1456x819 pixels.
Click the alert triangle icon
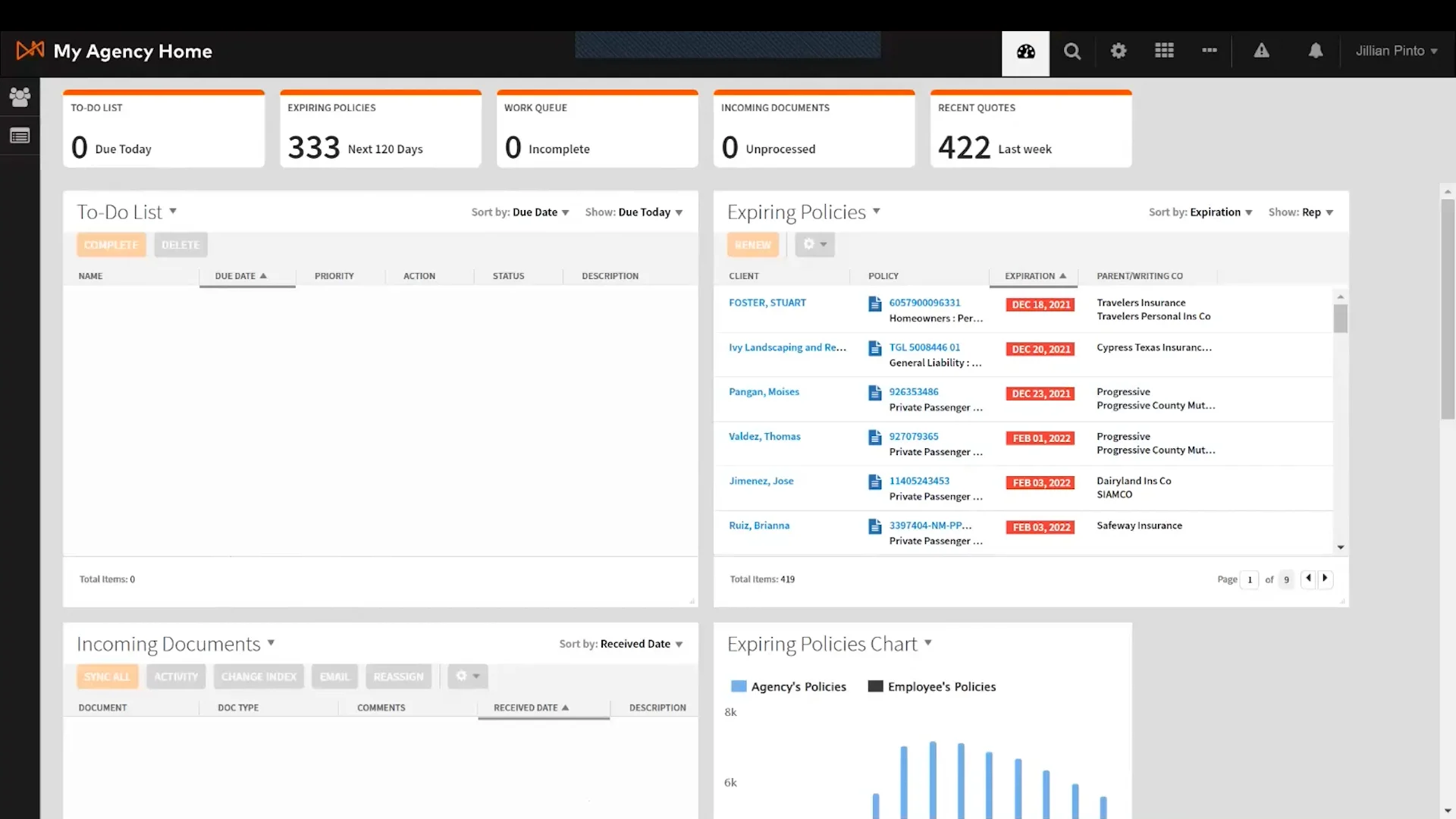pos(1261,51)
